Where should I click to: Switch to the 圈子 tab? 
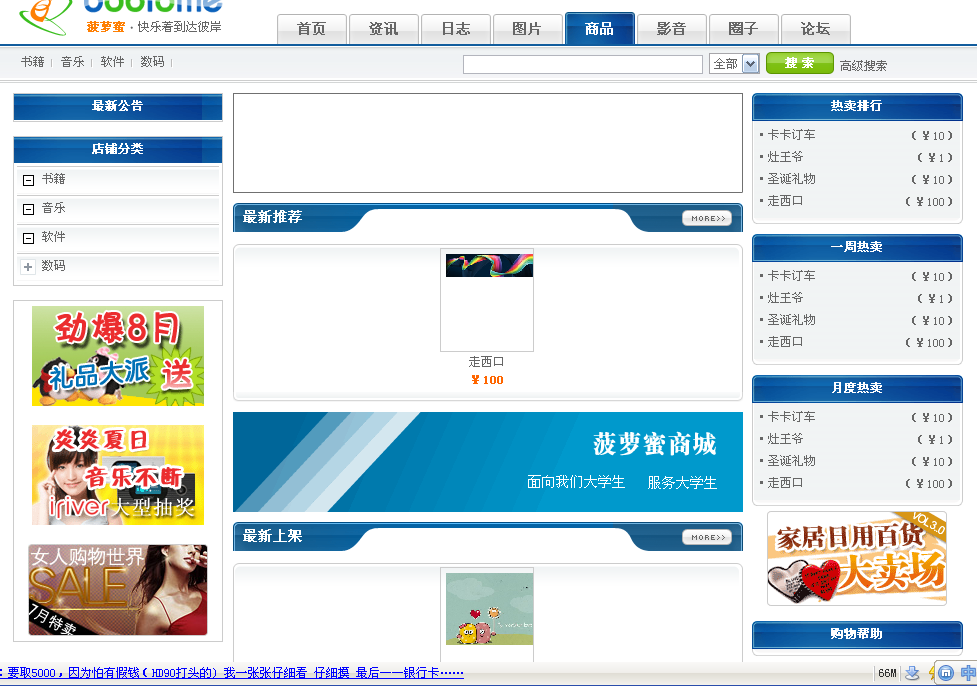coord(743,29)
